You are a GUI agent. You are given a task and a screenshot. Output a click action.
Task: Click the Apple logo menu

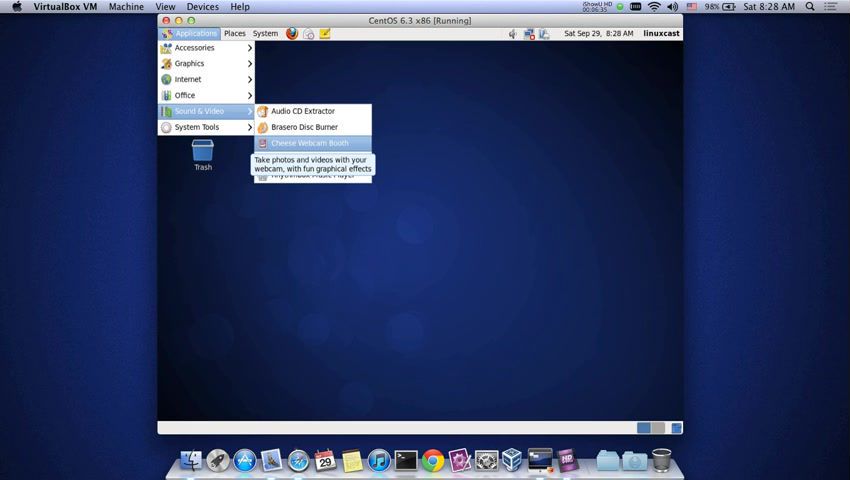(17, 7)
